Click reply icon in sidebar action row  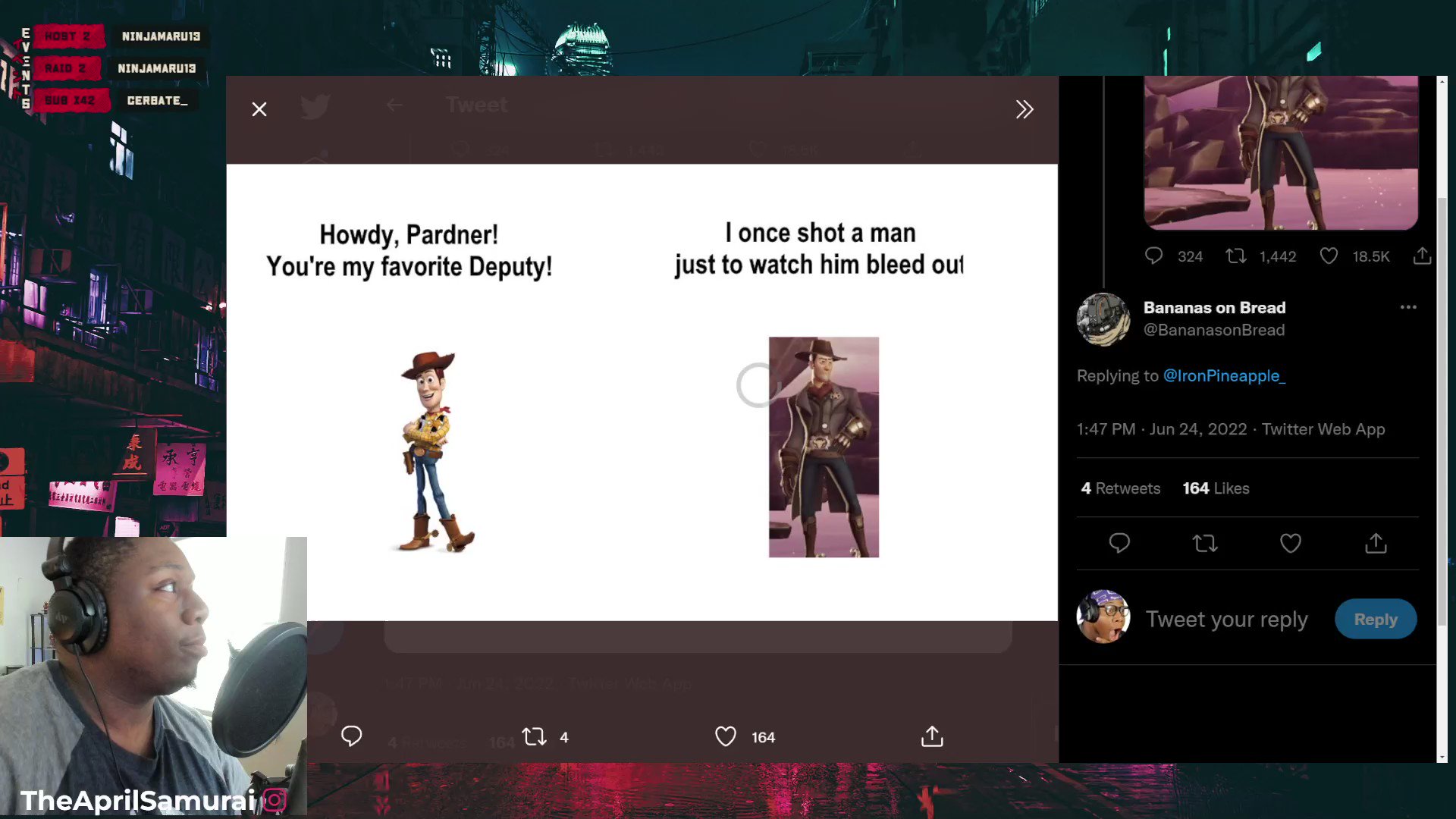tap(1119, 543)
